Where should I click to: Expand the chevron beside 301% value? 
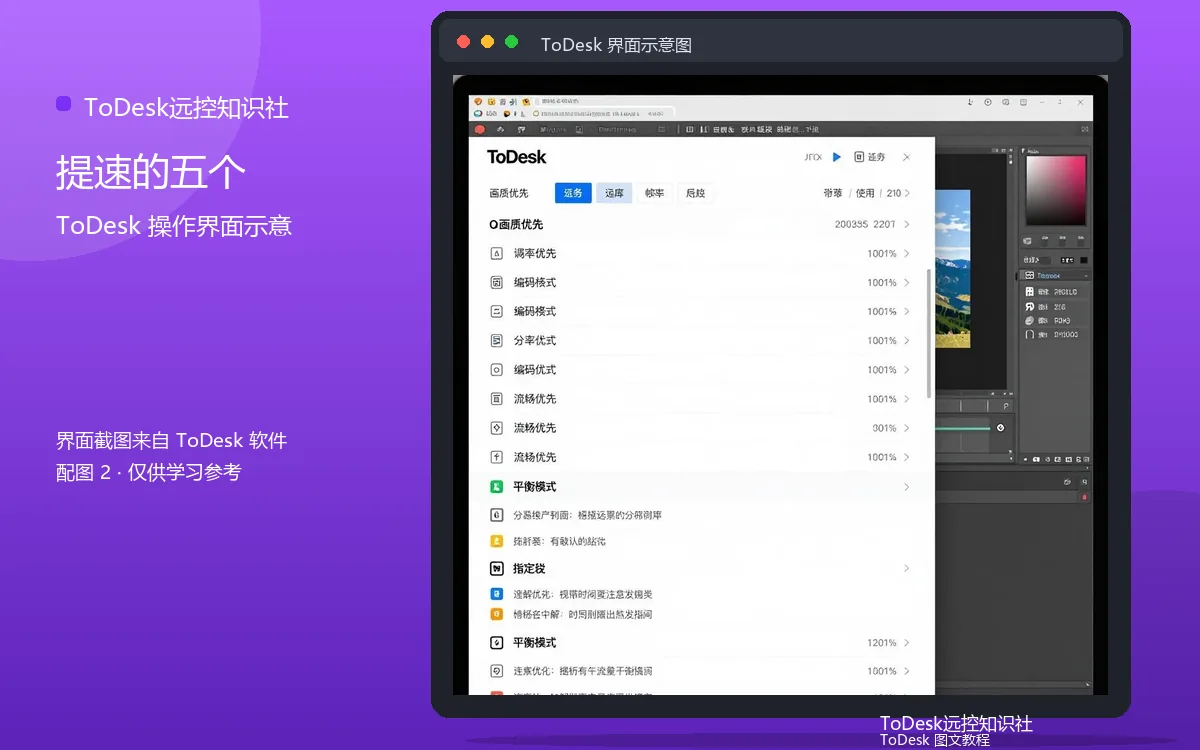[x=907, y=428]
